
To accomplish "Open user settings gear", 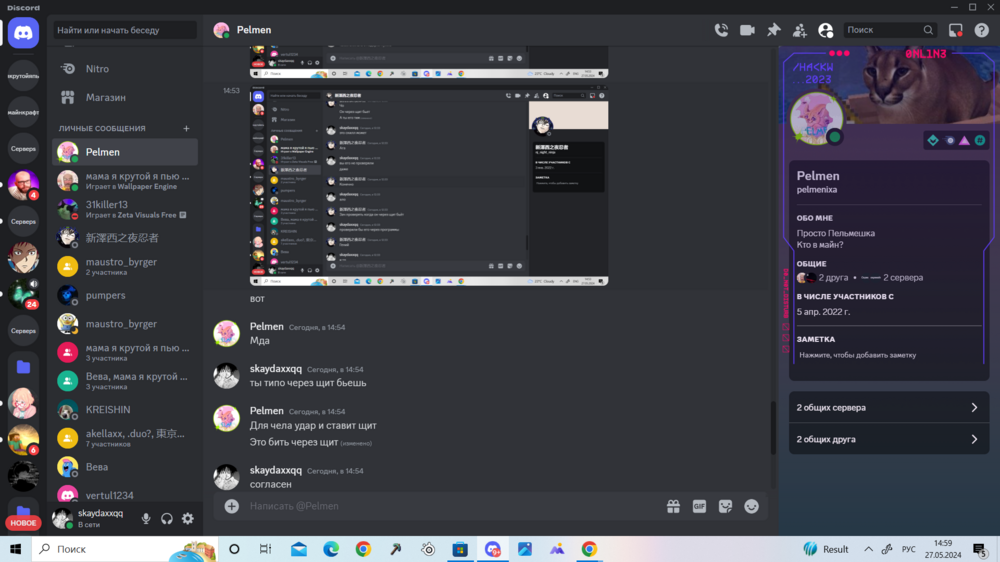I will (188, 519).
